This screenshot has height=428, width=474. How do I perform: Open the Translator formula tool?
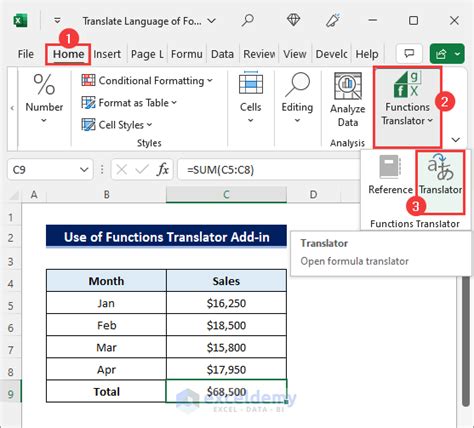tap(440, 176)
